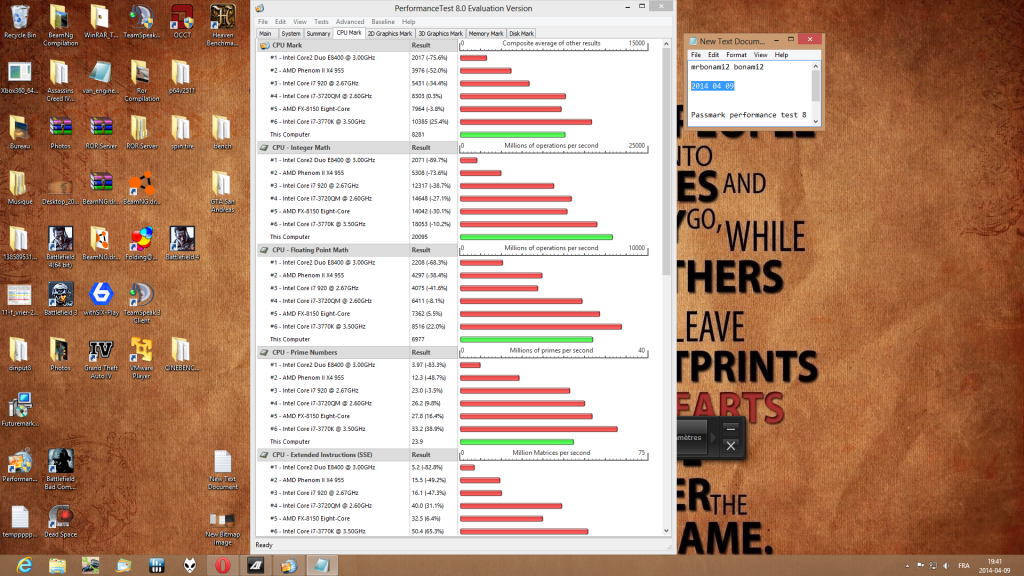Select the Grand Theft Auto IV shortcut

click(101, 359)
